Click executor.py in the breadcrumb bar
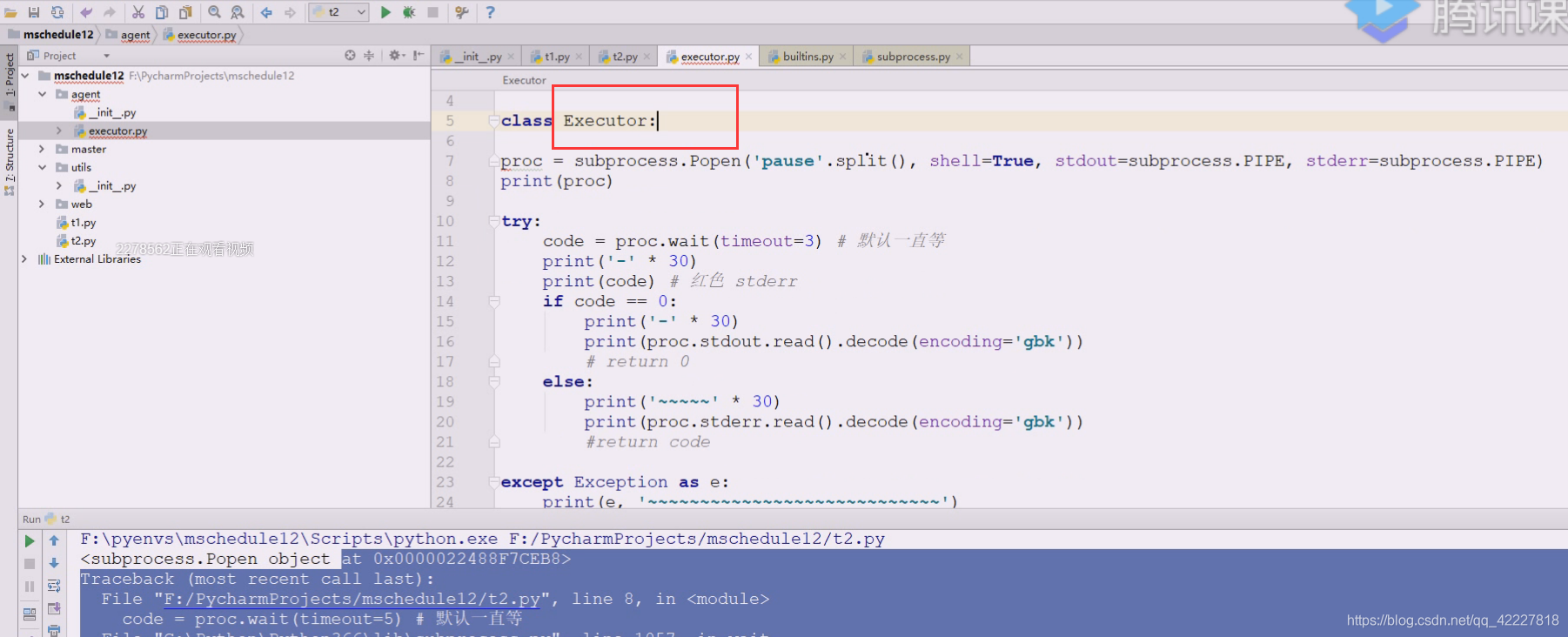1568x637 pixels. coord(200,35)
